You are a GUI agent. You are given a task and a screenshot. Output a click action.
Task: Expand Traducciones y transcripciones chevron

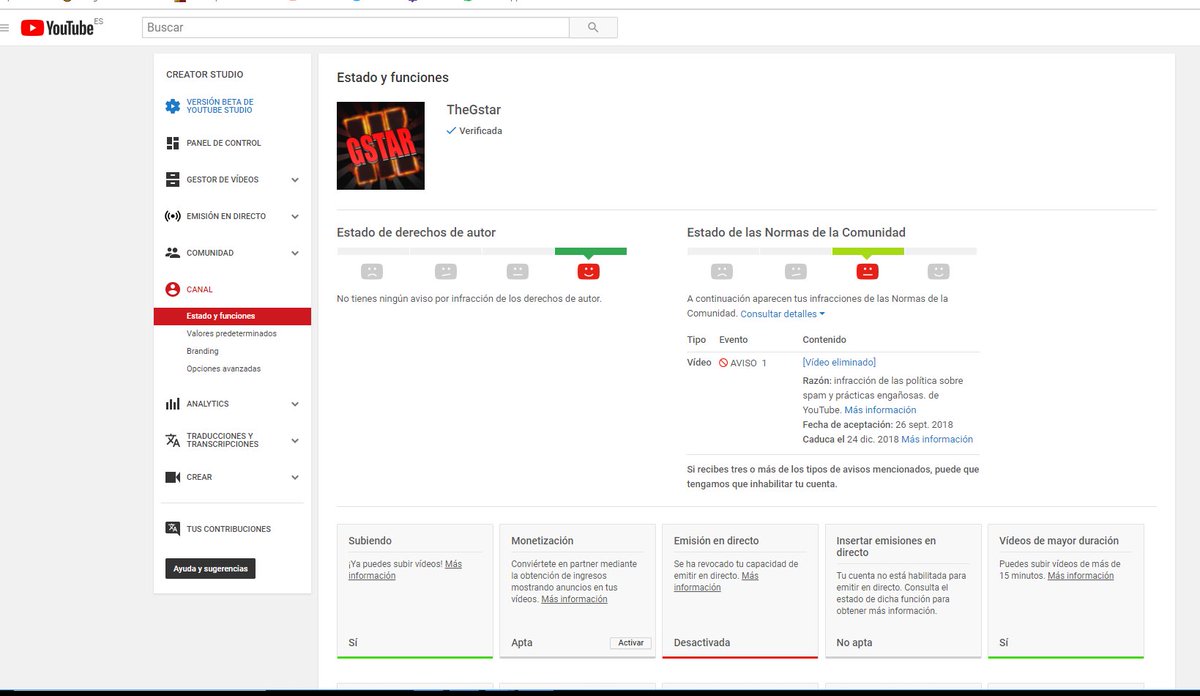coord(295,440)
